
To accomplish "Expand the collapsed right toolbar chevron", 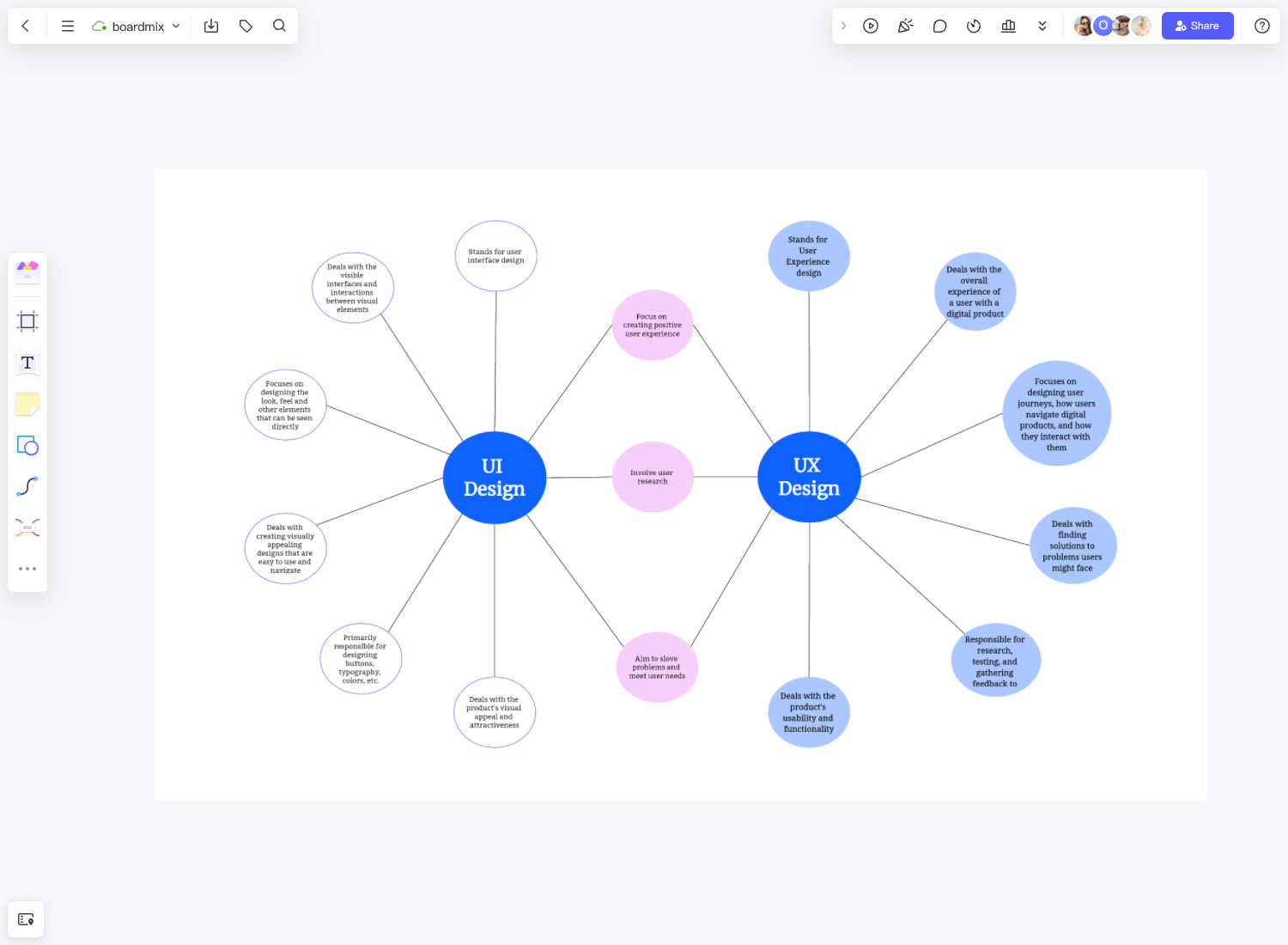I will (x=844, y=26).
